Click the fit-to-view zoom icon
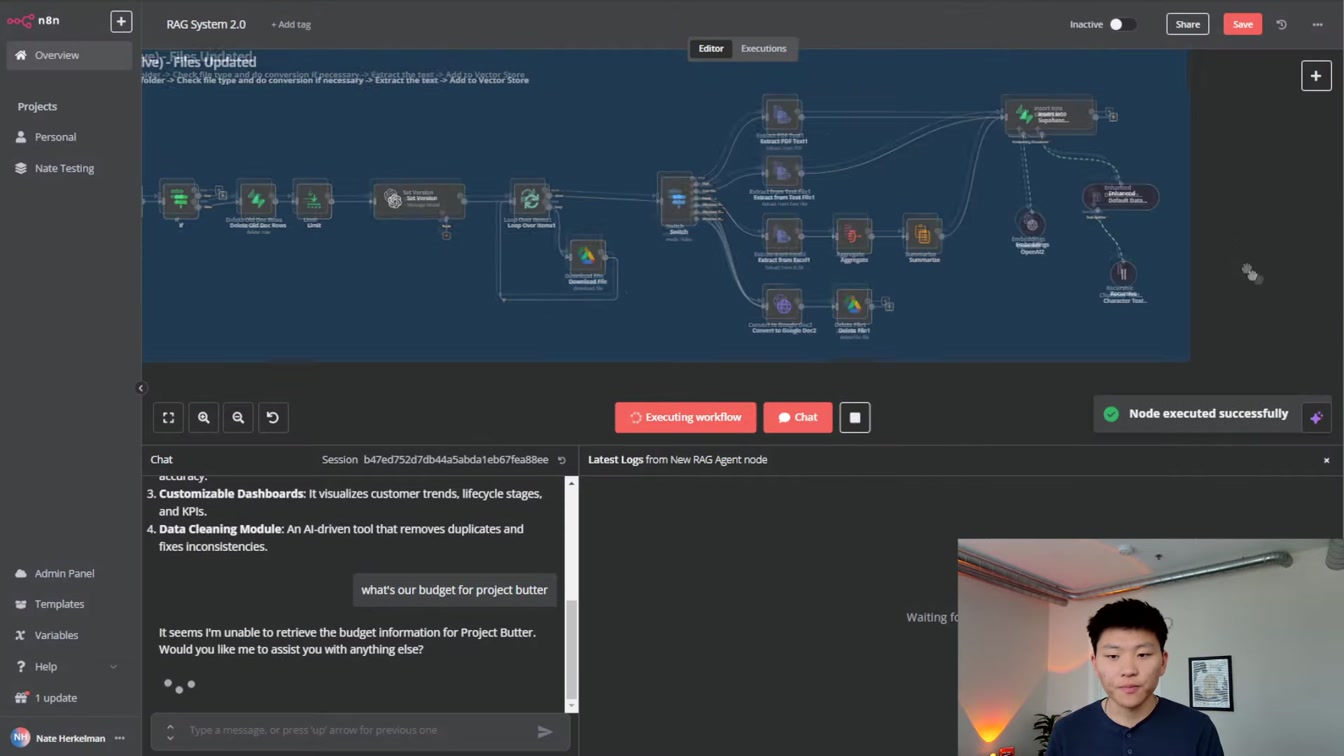 (x=169, y=418)
